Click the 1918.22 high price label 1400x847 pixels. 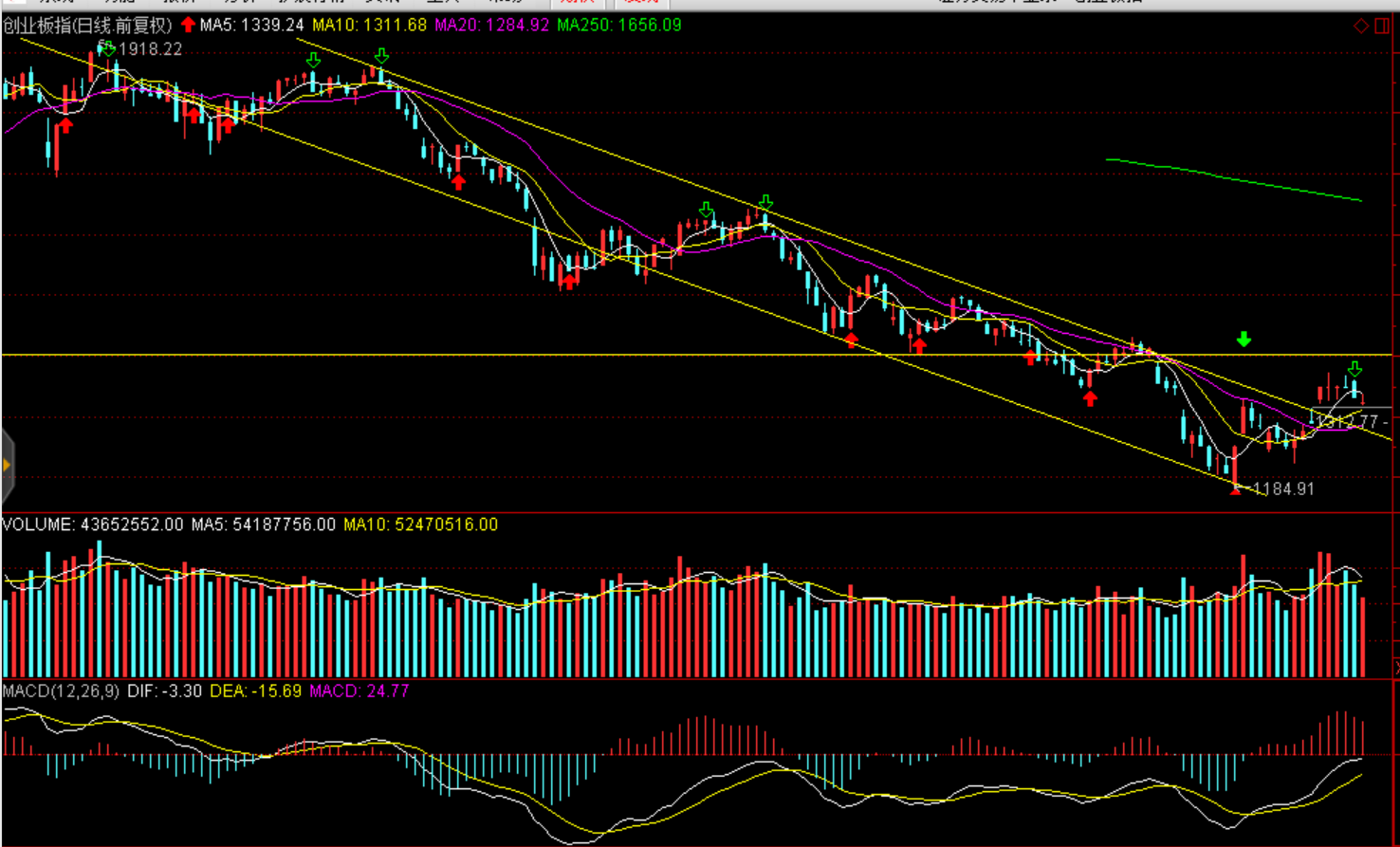pyautogui.click(x=150, y=48)
